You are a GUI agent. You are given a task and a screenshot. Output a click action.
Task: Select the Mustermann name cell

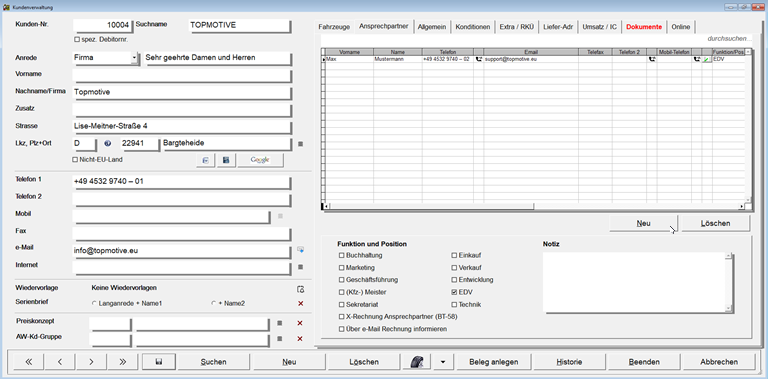click(398, 59)
